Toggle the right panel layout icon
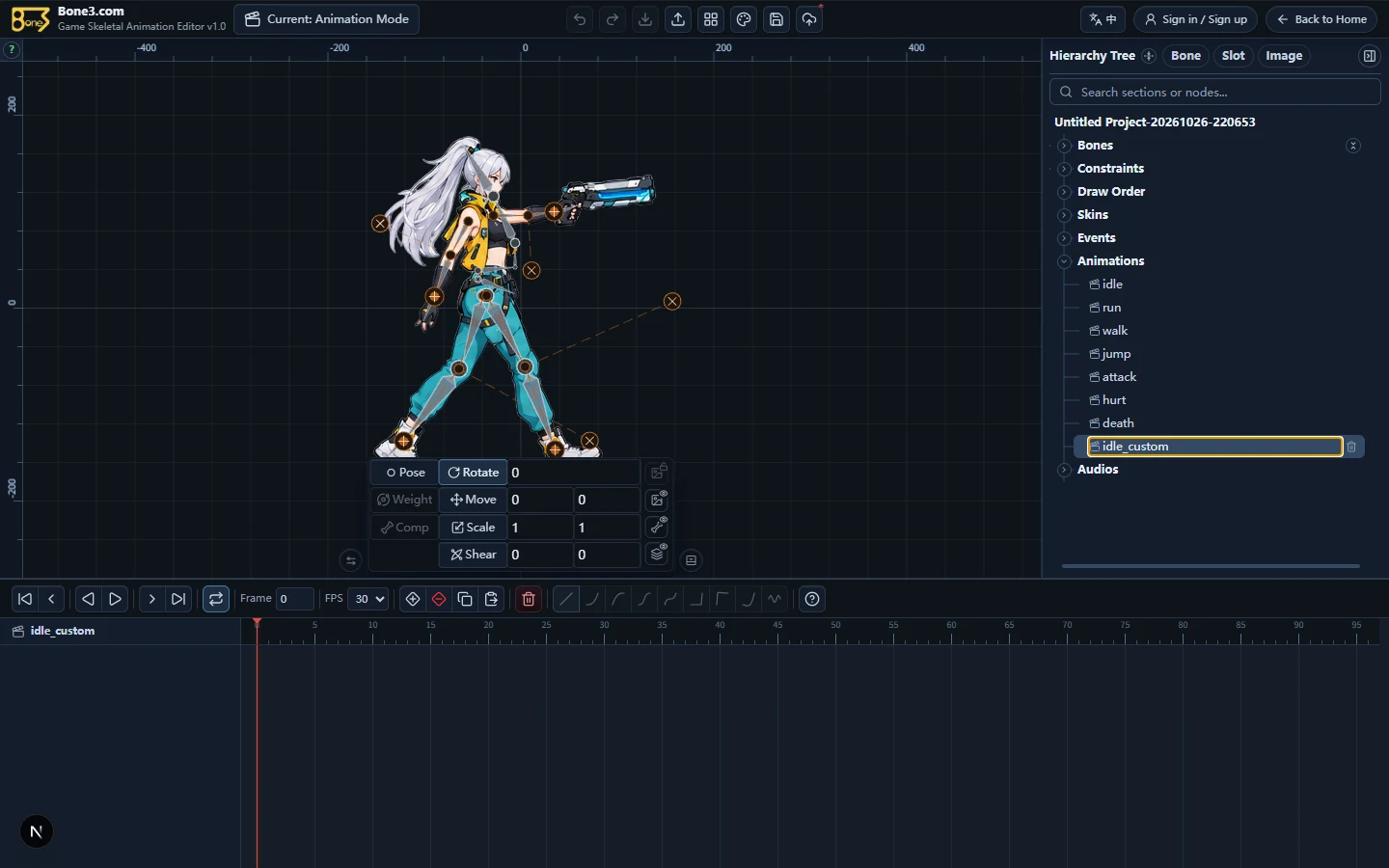 (1369, 56)
